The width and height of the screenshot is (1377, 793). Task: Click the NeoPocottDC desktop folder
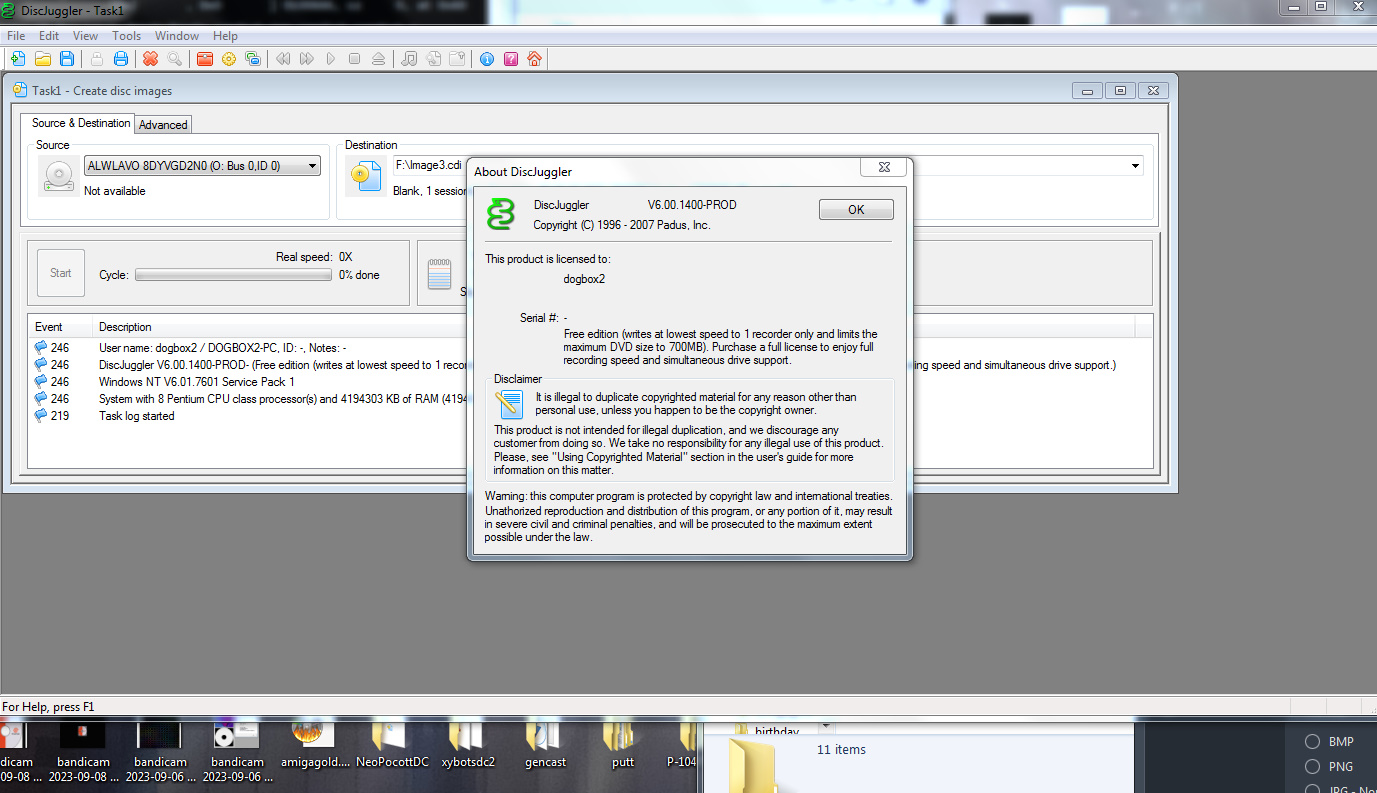click(x=392, y=746)
